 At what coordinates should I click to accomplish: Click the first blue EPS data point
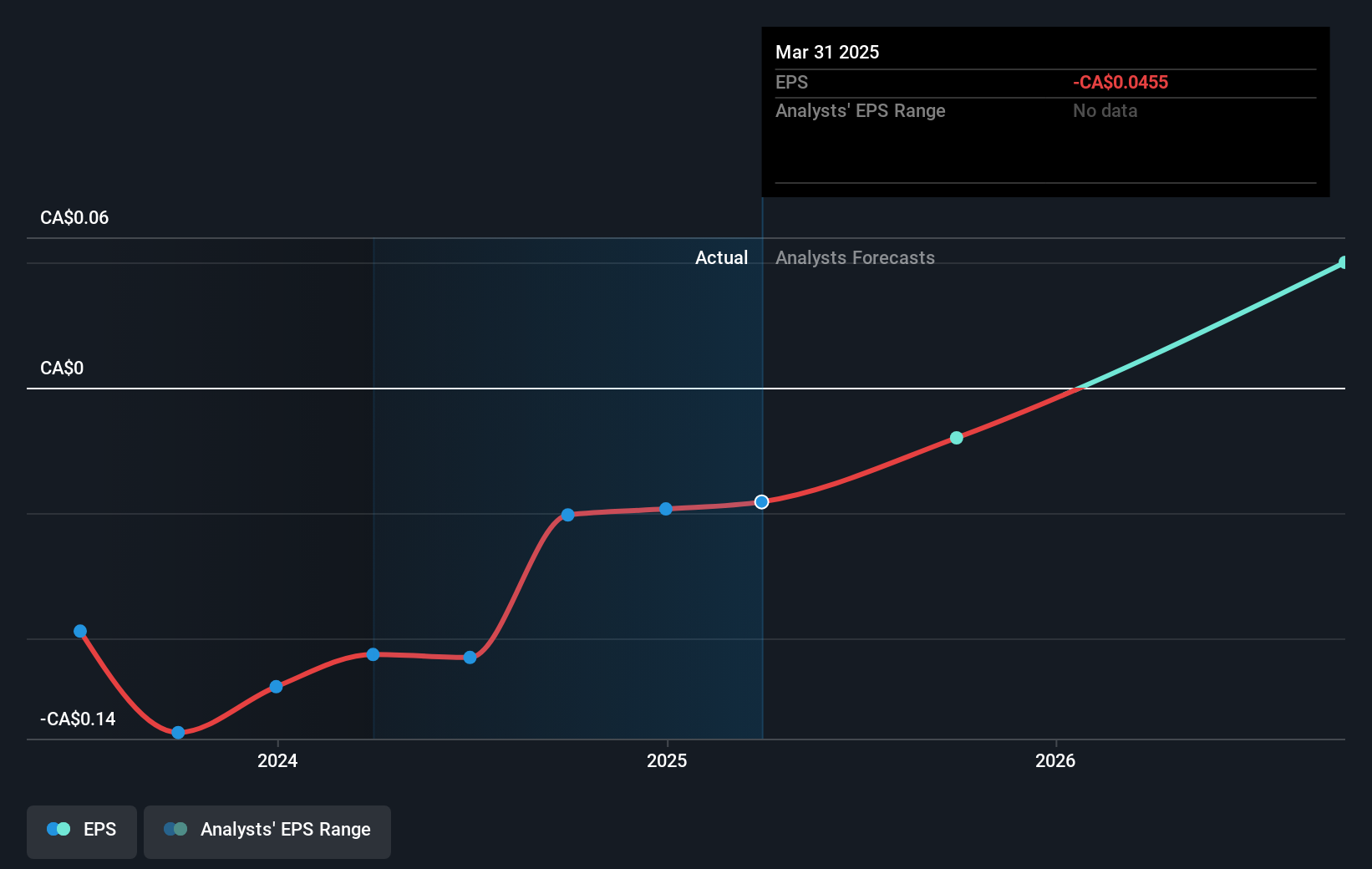coord(79,631)
